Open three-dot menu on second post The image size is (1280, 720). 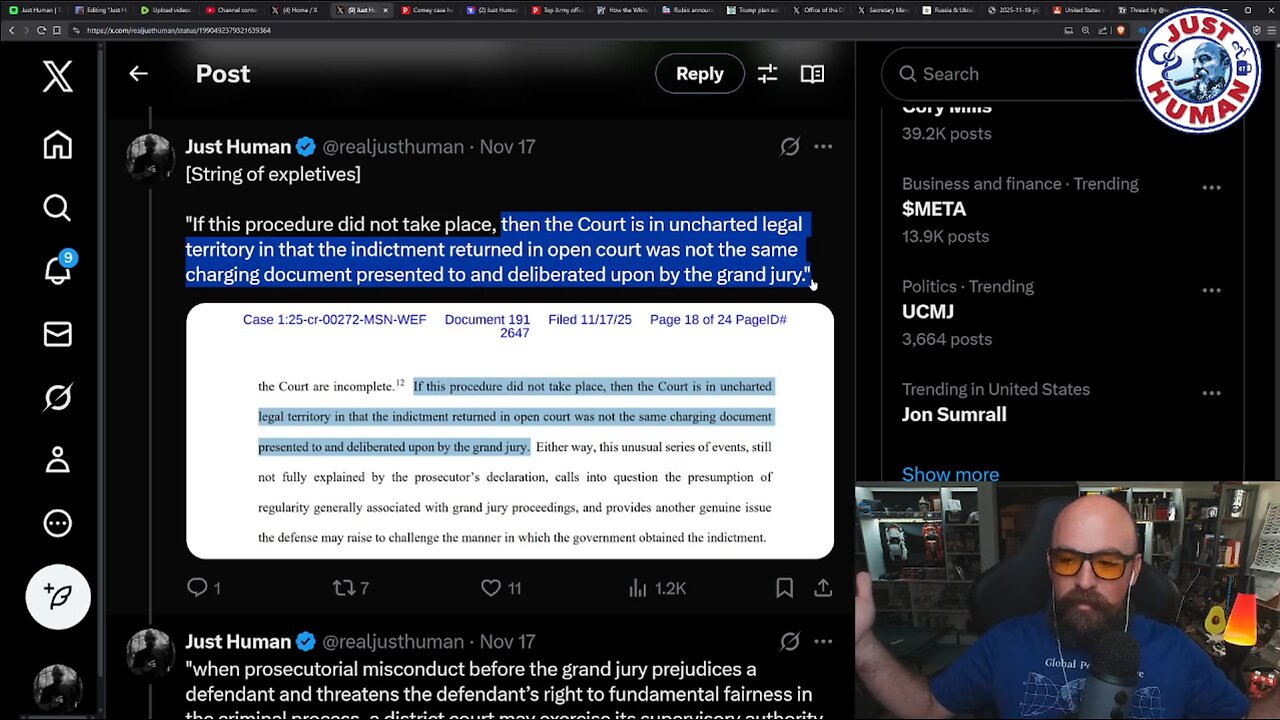tap(823, 642)
